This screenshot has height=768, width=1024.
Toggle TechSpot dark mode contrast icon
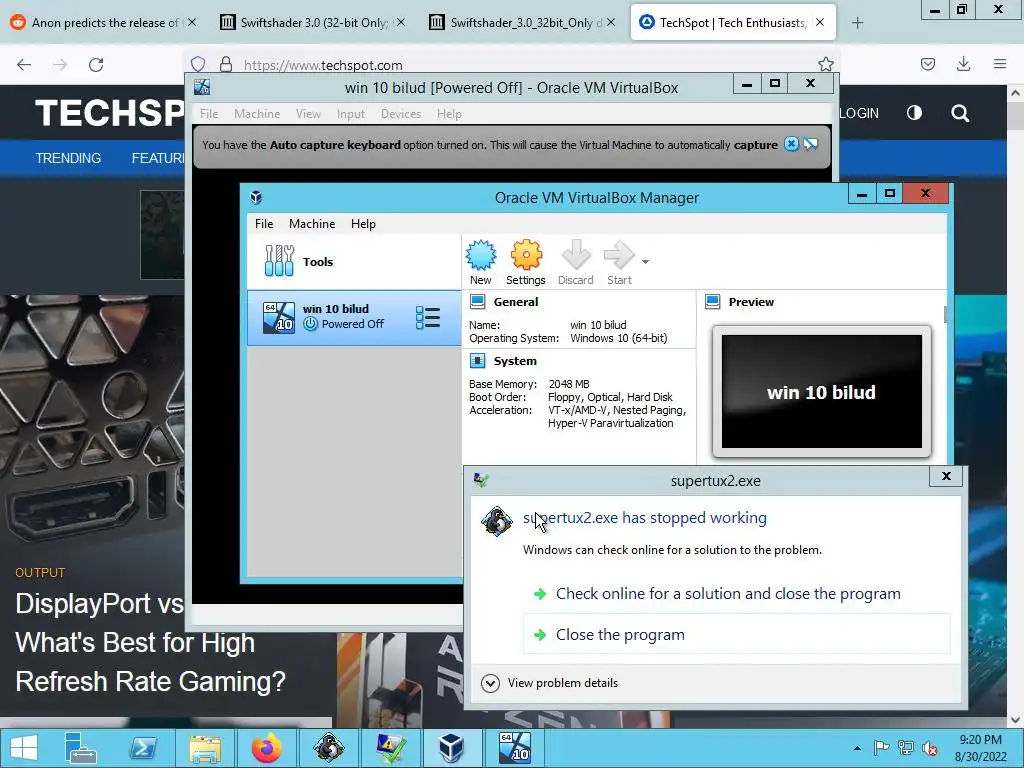click(914, 113)
